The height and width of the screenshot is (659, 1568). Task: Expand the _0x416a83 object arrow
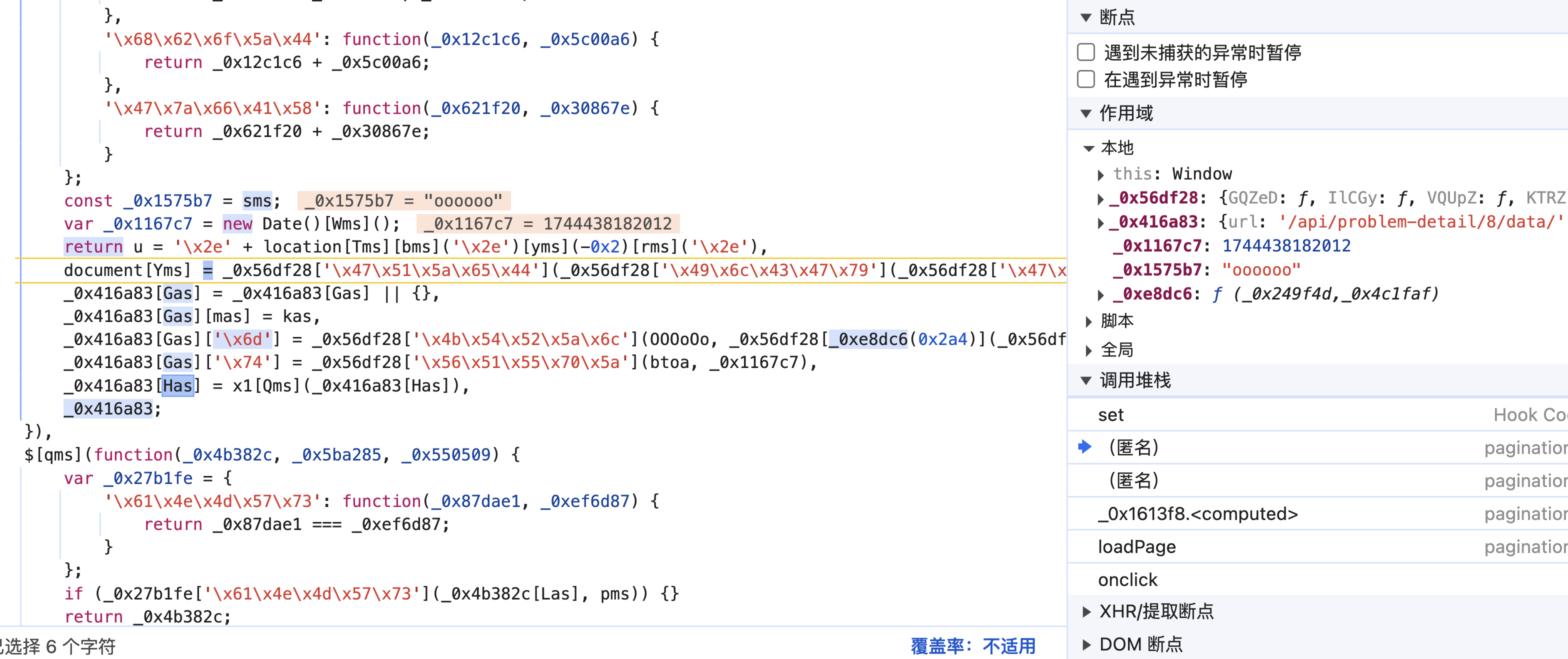(x=1100, y=222)
